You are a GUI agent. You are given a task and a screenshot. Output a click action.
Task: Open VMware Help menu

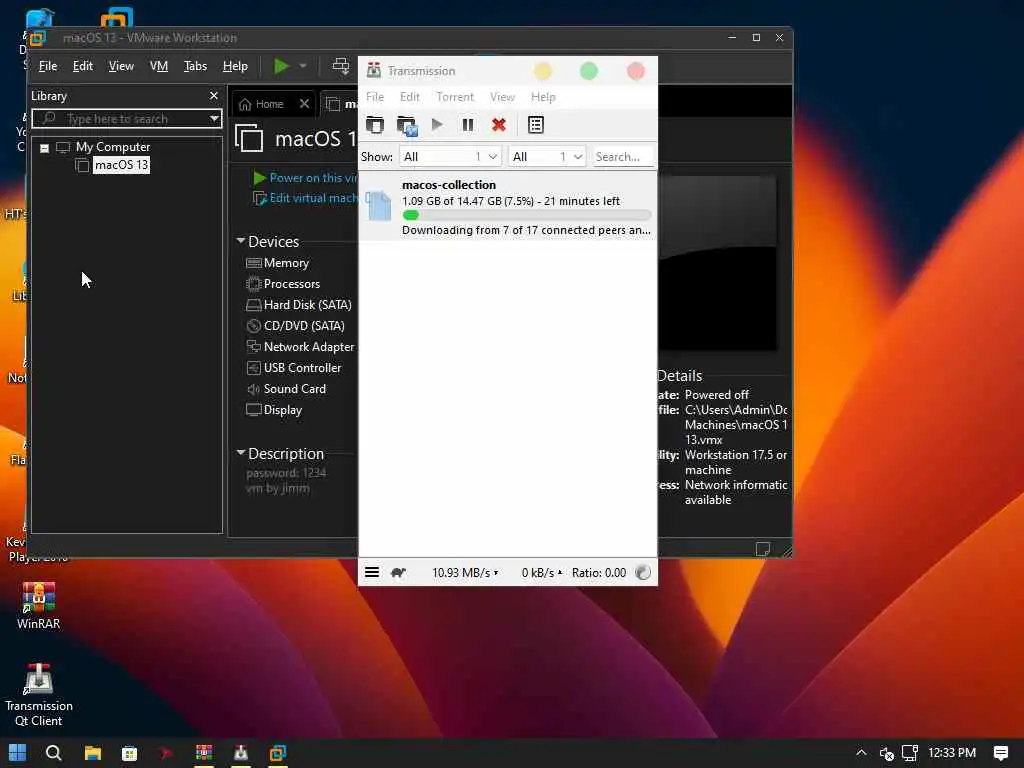(234, 66)
